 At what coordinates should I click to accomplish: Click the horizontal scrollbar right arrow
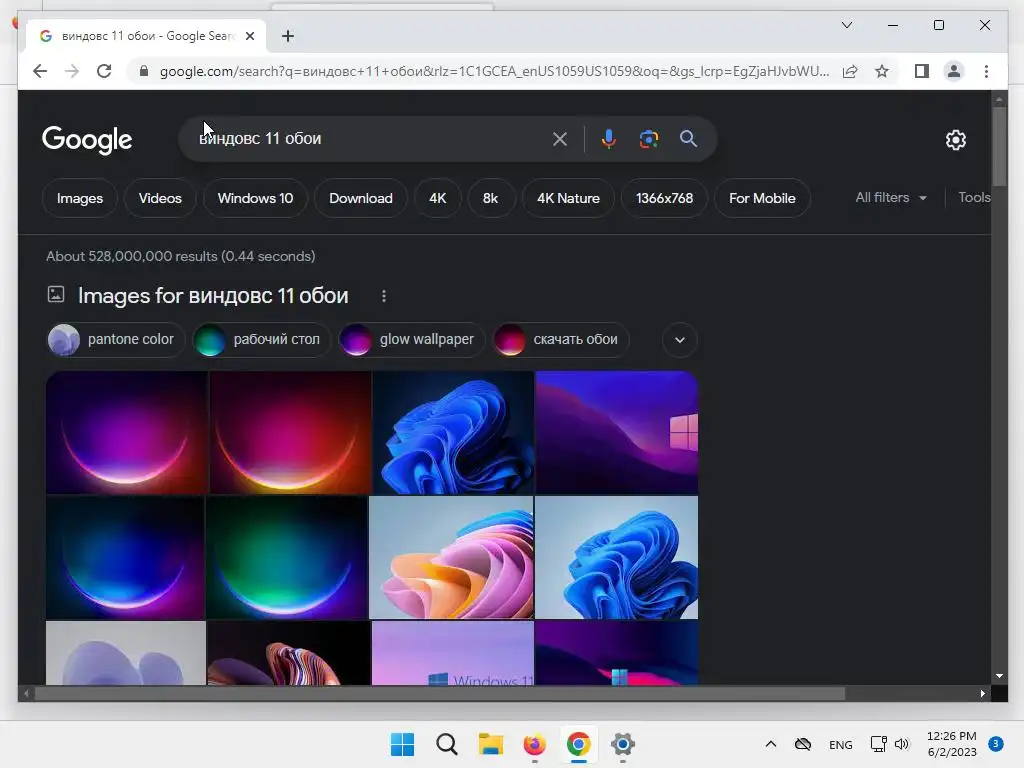pyautogui.click(x=982, y=694)
